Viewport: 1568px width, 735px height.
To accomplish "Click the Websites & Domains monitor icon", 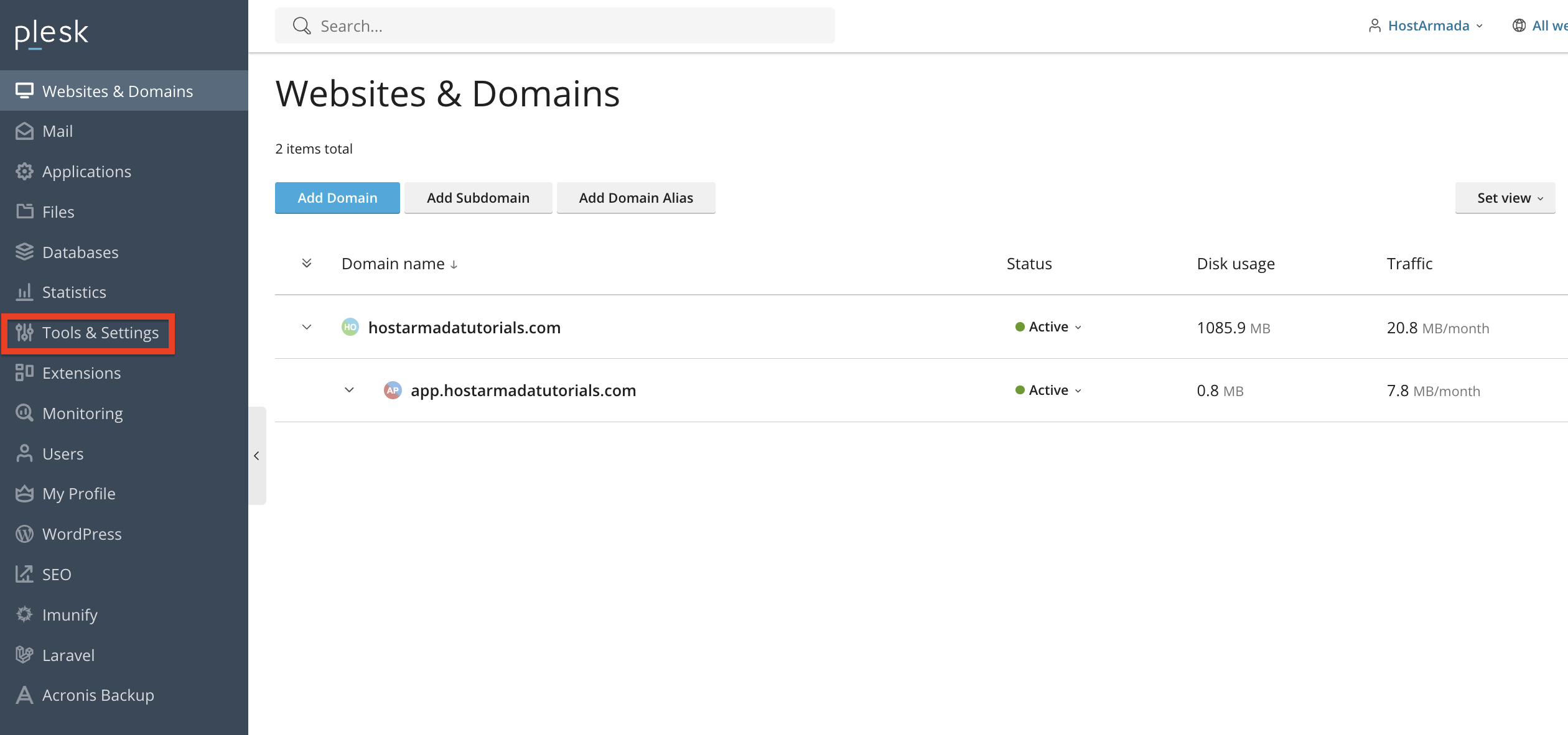I will tap(24, 91).
